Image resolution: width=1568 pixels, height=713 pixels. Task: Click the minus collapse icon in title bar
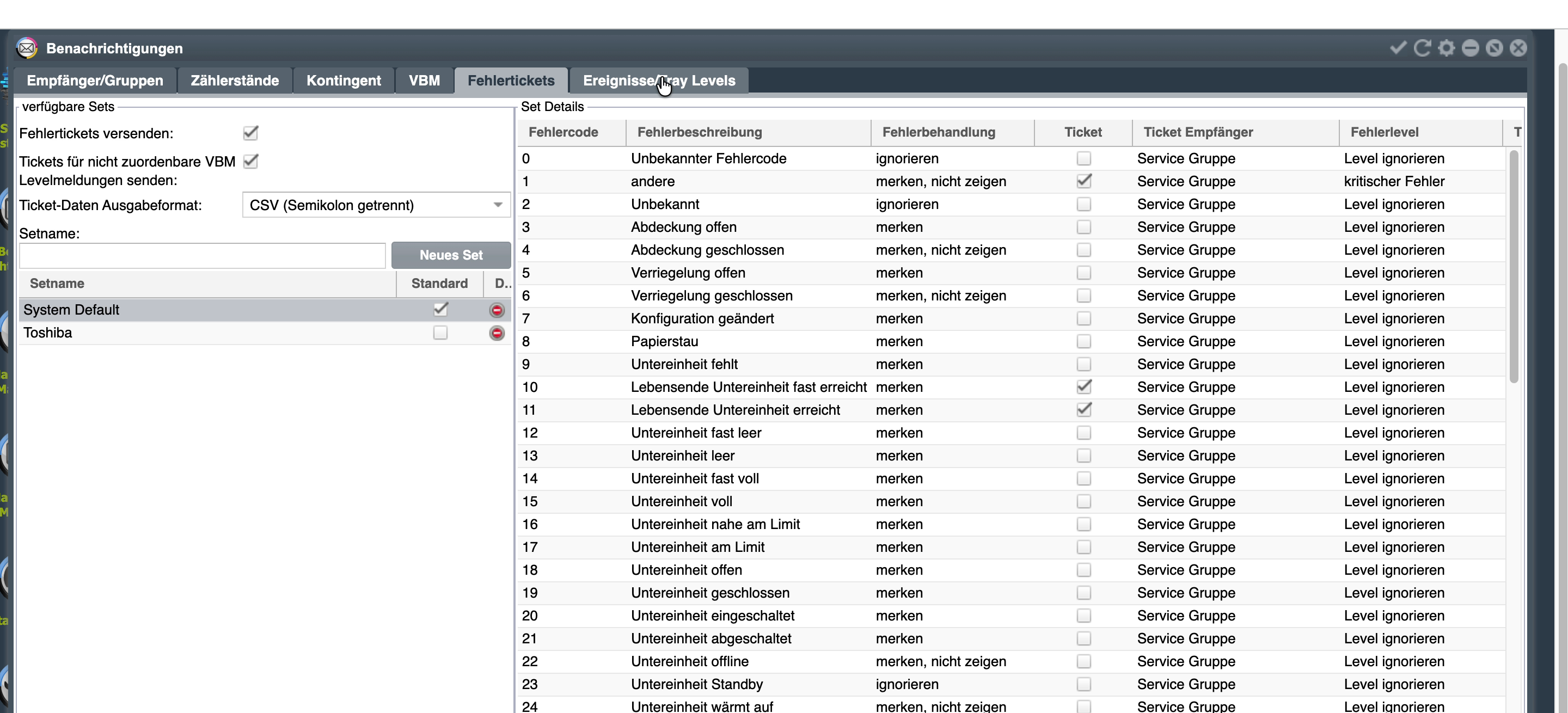click(x=1470, y=48)
